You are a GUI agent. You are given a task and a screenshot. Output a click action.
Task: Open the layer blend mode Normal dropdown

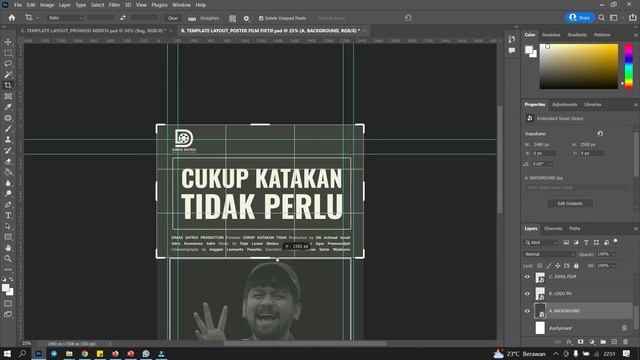pos(549,254)
